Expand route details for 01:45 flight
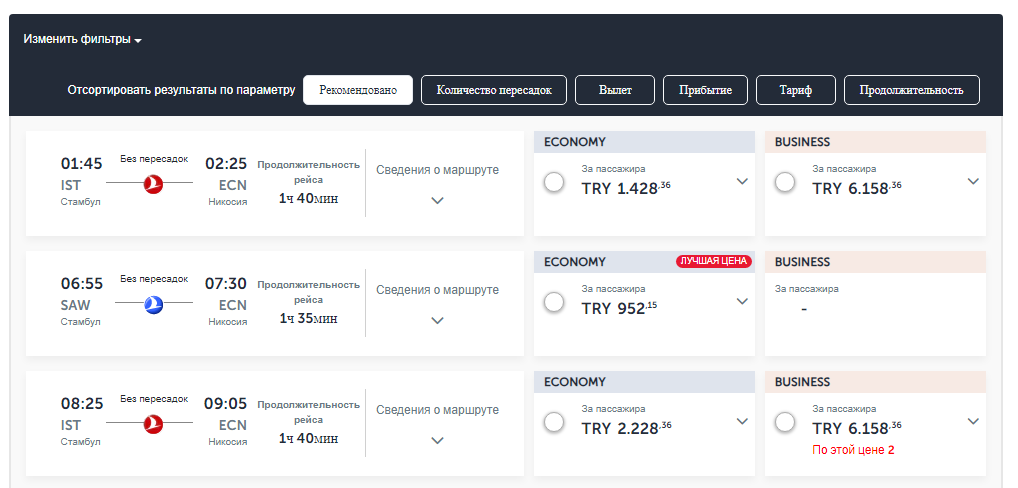Image resolution: width=1018 pixels, height=488 pixels. 437,199
